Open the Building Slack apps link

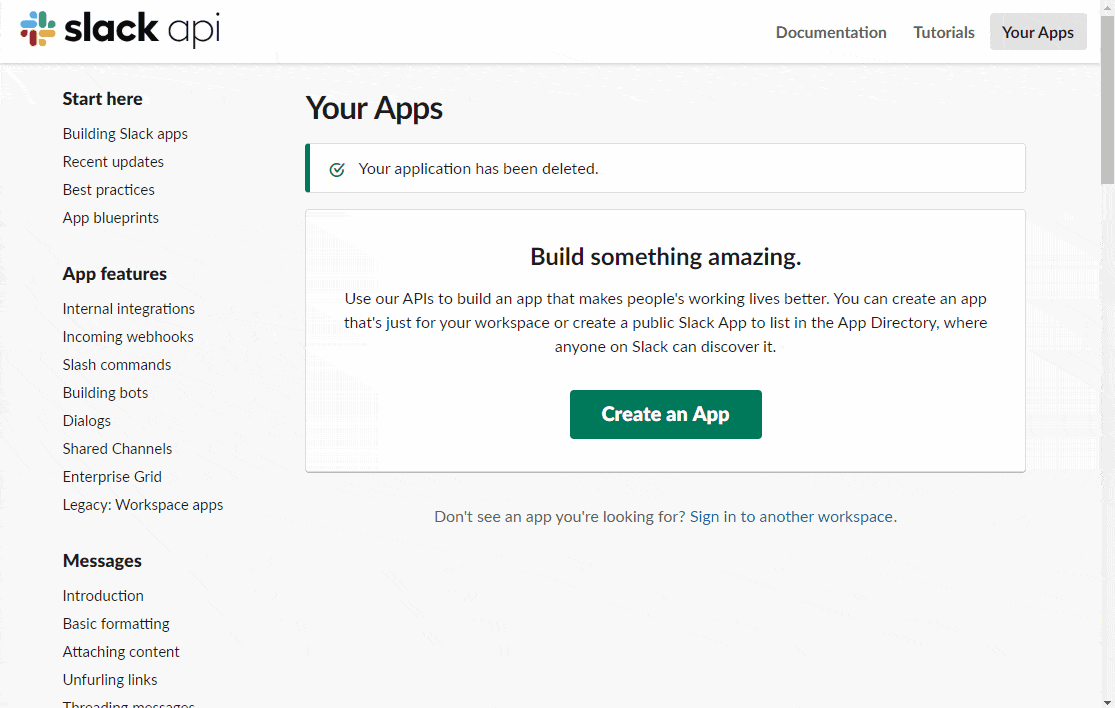tap(125, 134)
